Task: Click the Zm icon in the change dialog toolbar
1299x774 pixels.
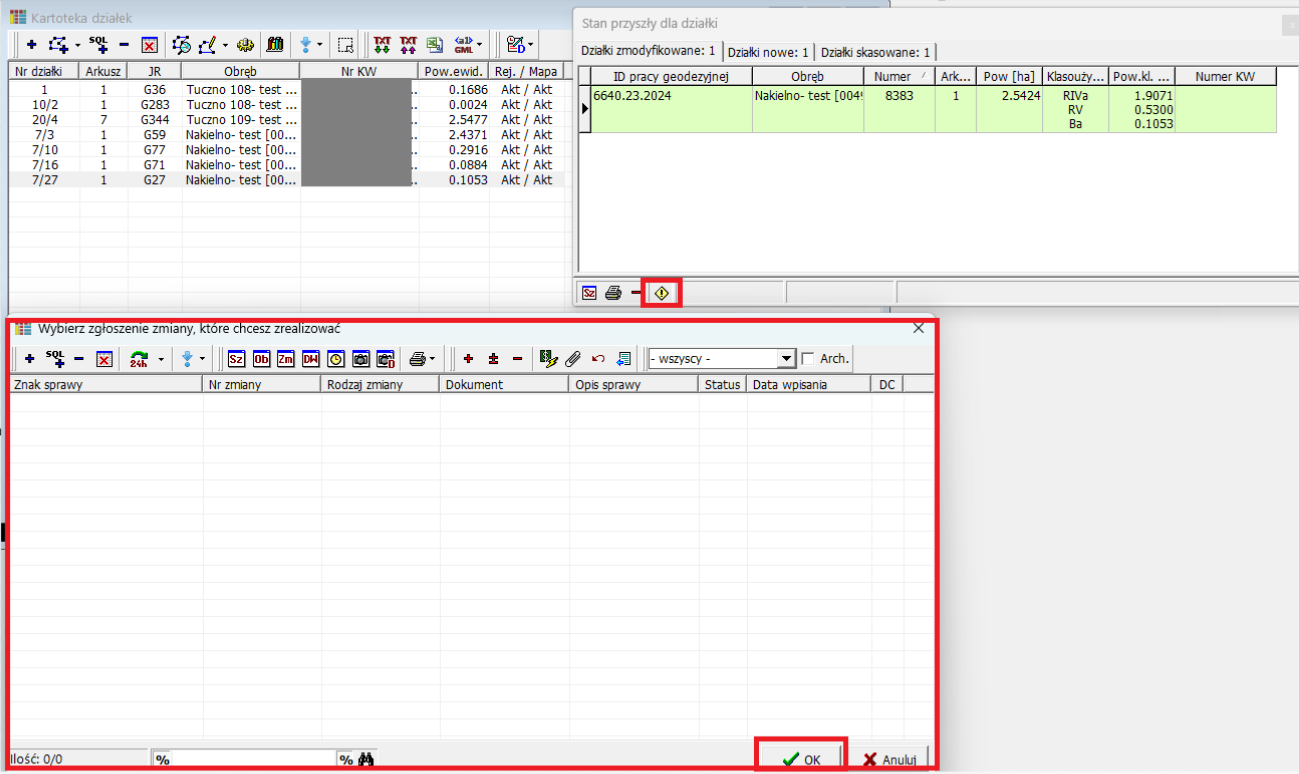Action: (x=286, y=359)
